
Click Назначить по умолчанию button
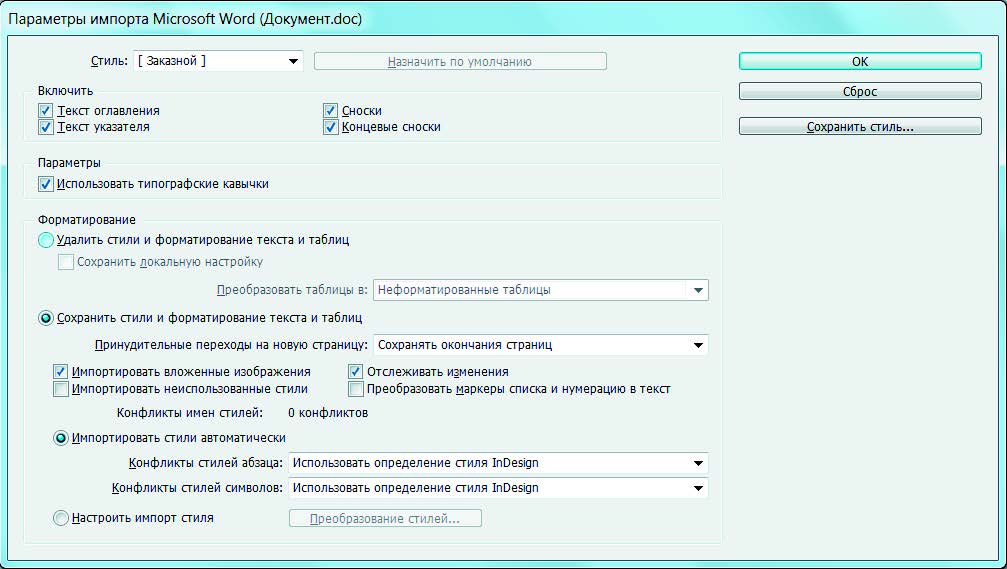[460, 62]
